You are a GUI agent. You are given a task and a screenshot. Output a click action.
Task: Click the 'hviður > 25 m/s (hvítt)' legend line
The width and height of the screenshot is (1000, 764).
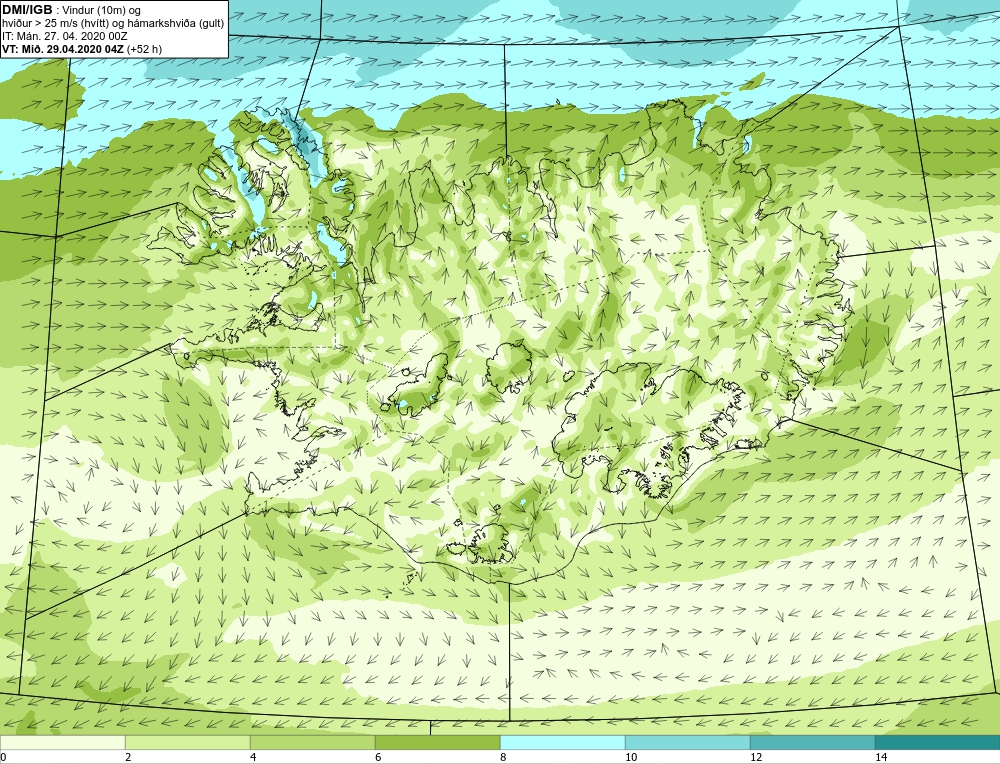[x=113, y=24]
